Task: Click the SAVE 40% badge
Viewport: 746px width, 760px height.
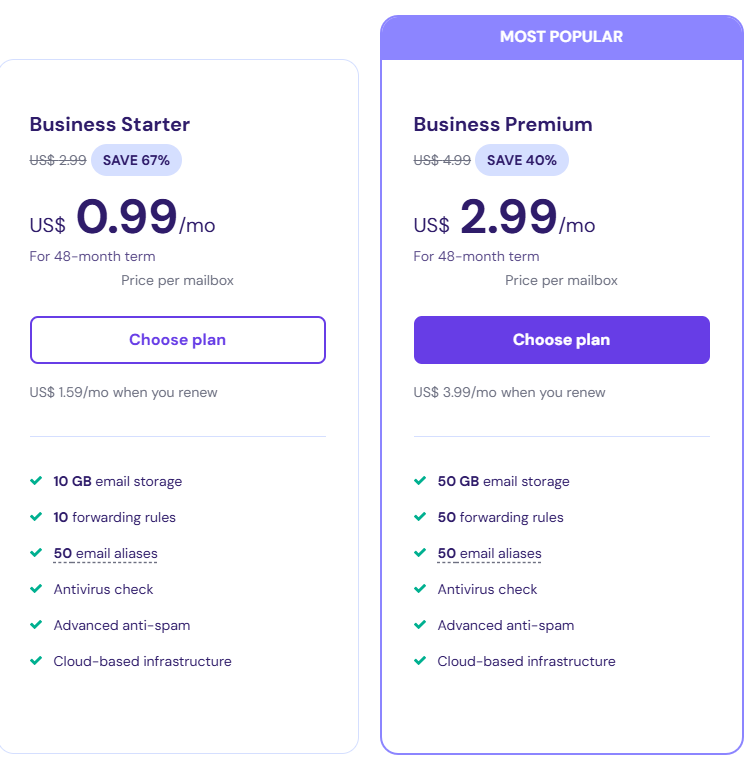Action: click(521, 160)
